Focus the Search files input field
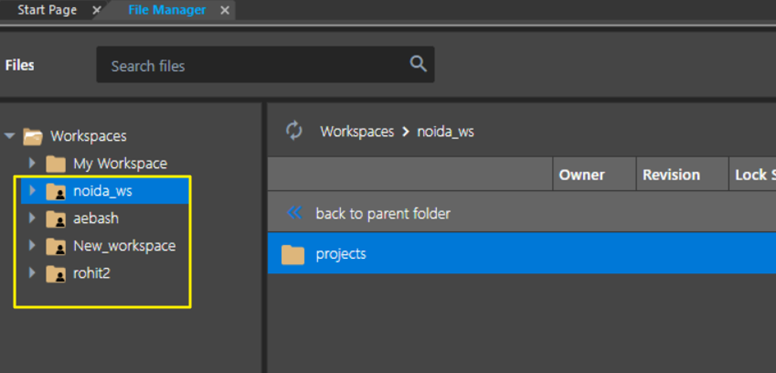776x373 pixels. pyautogui.click(x=265, y=65)
